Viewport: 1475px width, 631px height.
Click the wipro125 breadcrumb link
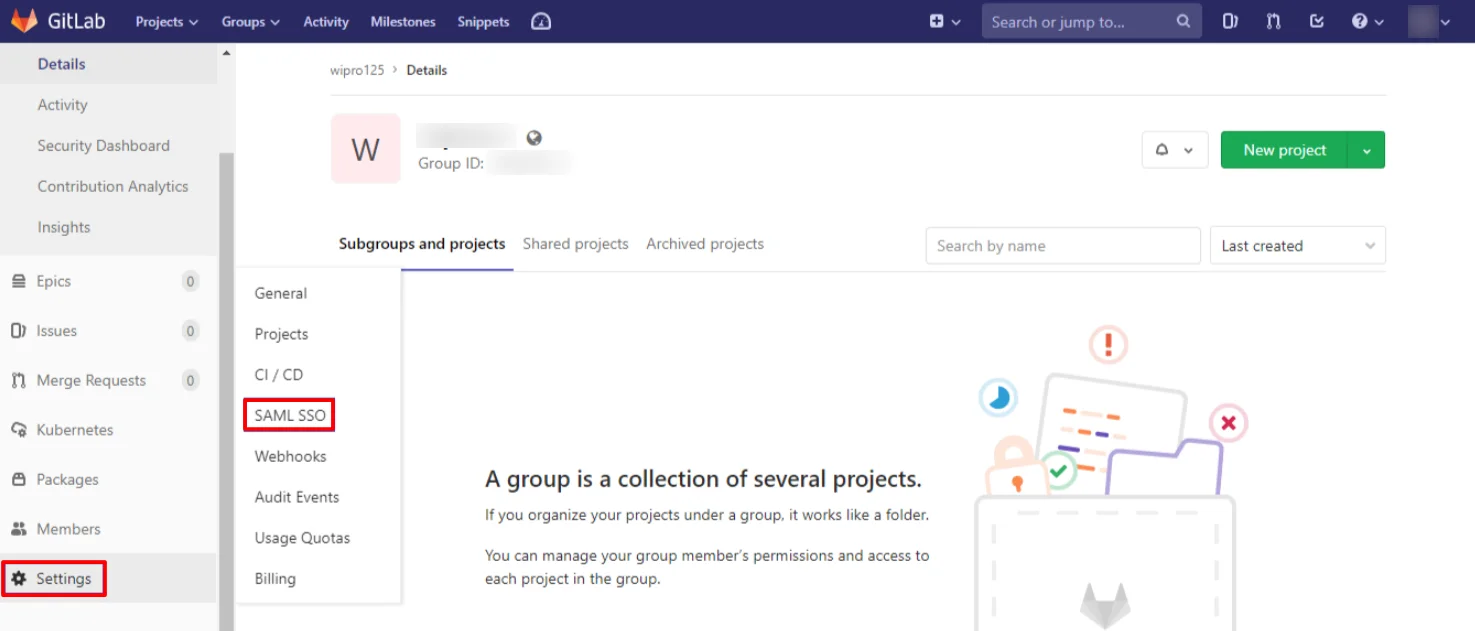point(357,70)
